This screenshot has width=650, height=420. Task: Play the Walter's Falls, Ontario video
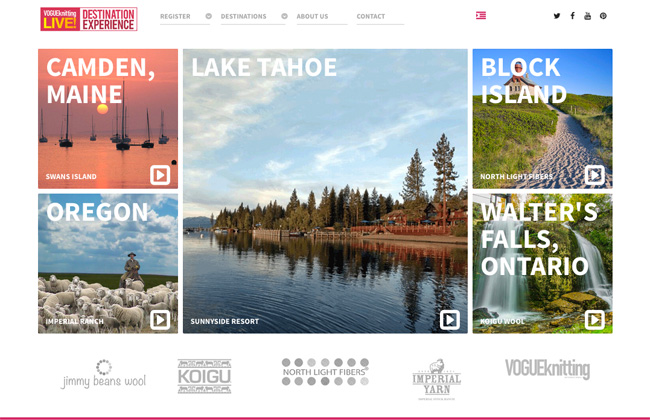point(594,320)
